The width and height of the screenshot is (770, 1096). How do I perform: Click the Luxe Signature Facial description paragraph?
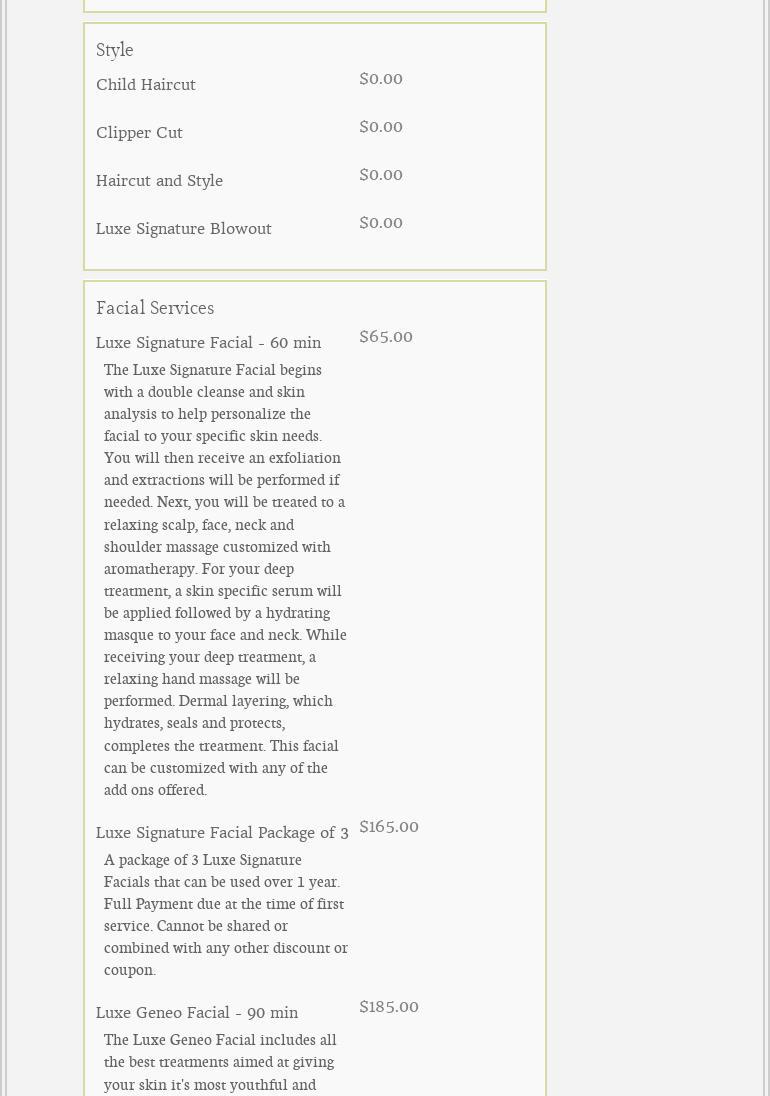coord(224,580)
